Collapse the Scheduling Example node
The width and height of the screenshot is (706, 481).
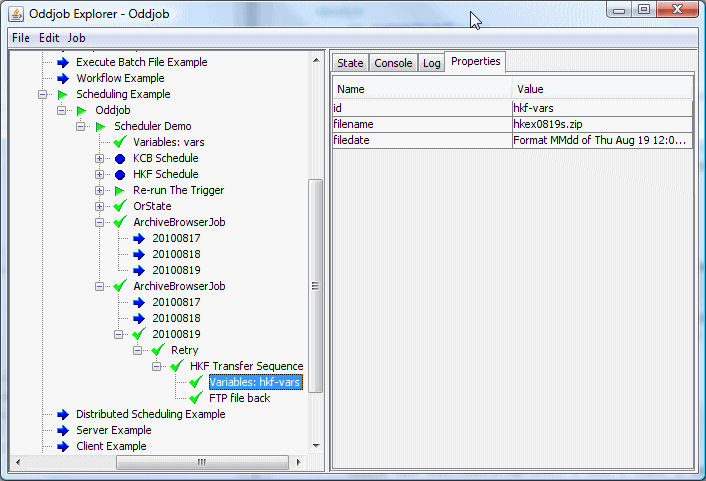pos(43,94)
